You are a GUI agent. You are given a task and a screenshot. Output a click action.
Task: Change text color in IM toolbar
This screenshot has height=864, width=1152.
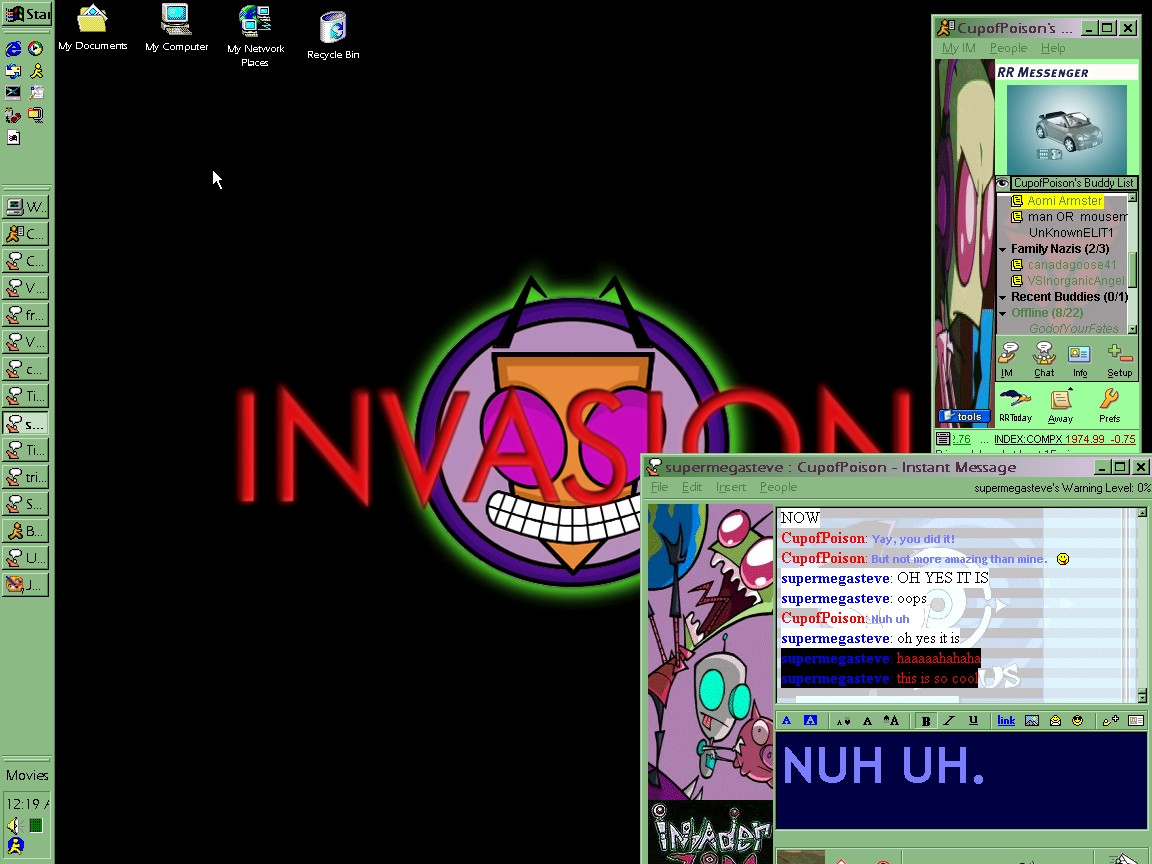click(787, 721)
